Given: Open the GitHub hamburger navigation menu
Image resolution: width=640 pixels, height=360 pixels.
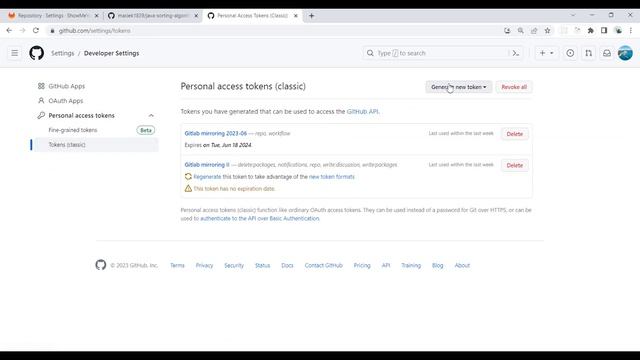Looking at the screenshot, I should coord(15,53).
